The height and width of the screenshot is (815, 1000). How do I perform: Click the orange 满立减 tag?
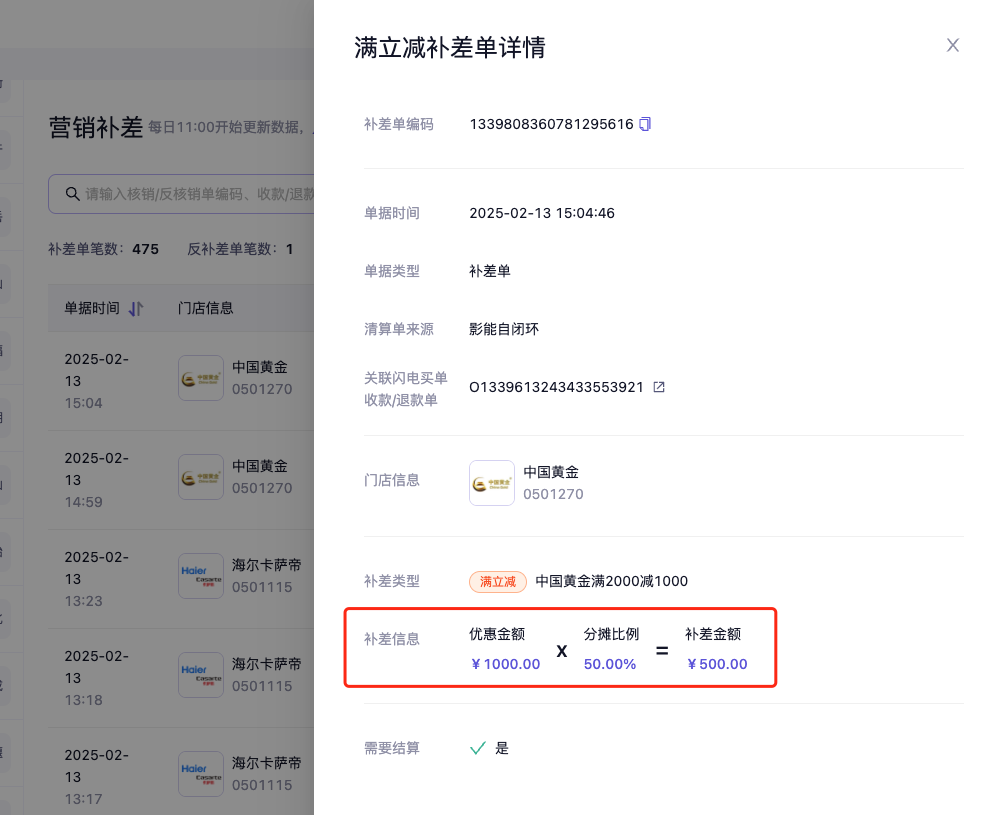pyautogui.click(x=497, y=581)
